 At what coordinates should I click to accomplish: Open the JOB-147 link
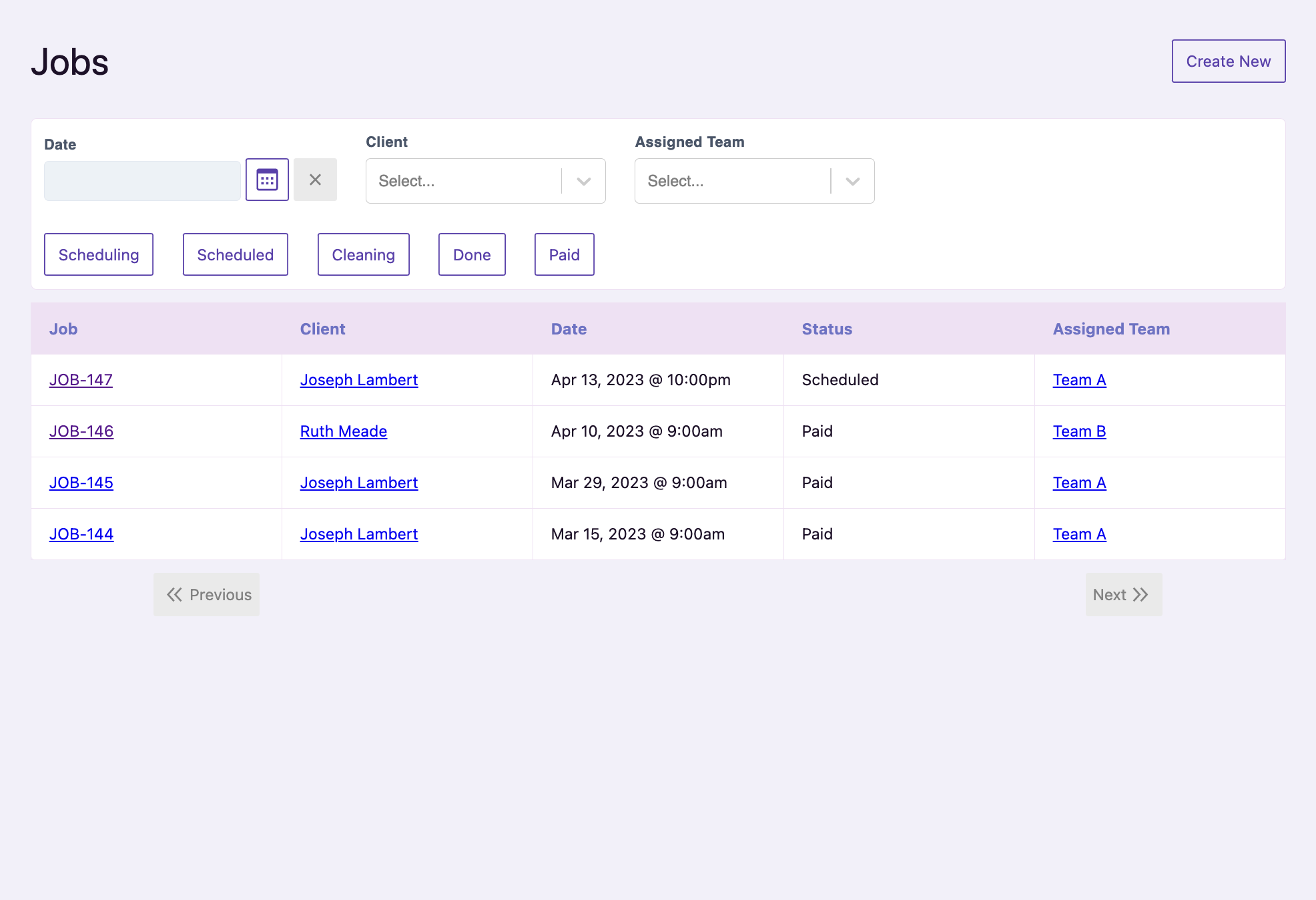81,380
